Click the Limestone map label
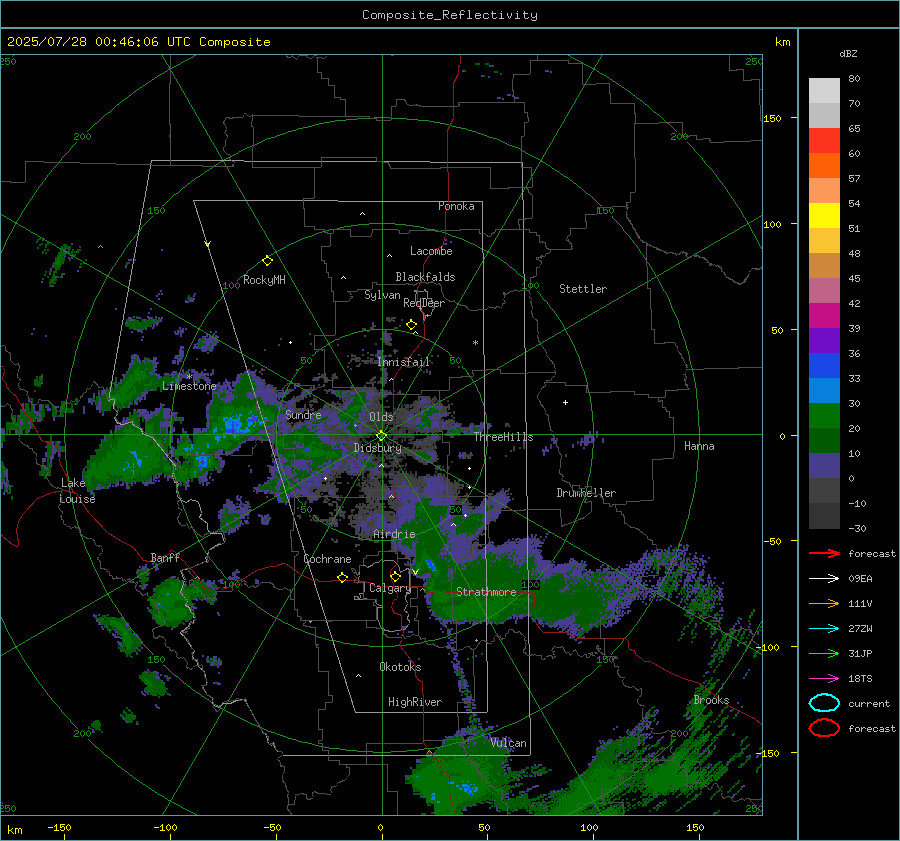This screenshot has height=841, width=900. [x=189, y=386]
